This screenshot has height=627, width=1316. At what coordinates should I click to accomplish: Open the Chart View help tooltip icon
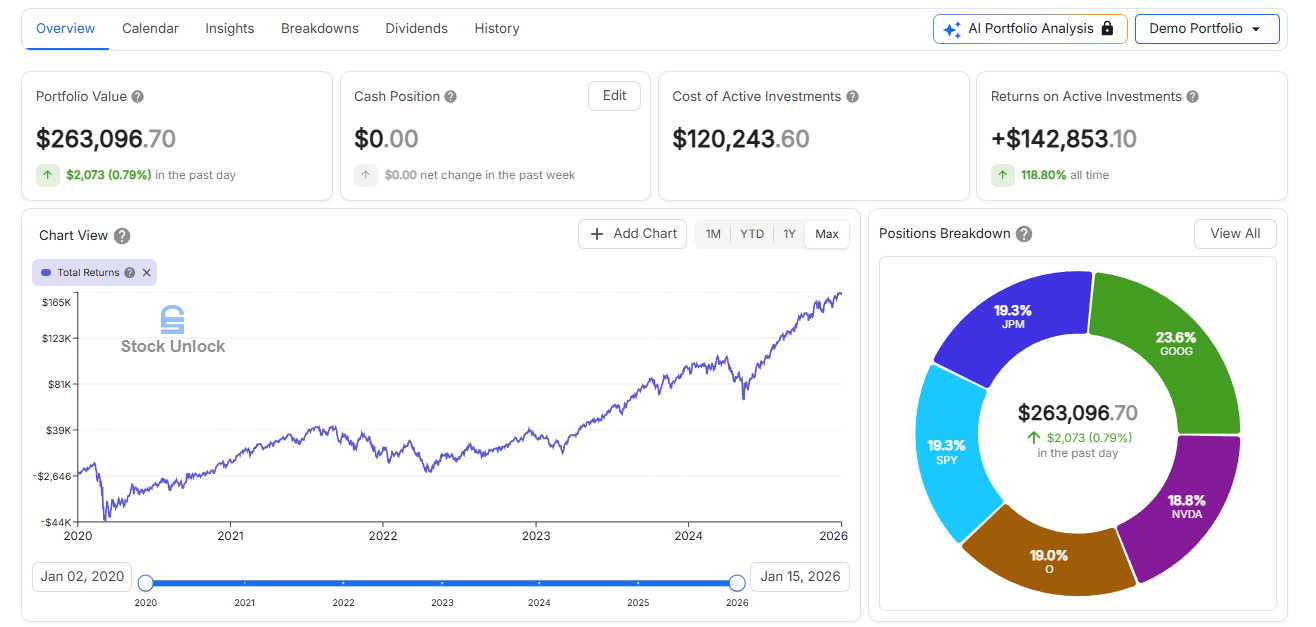pyautogui.click(x=121, y=235)
